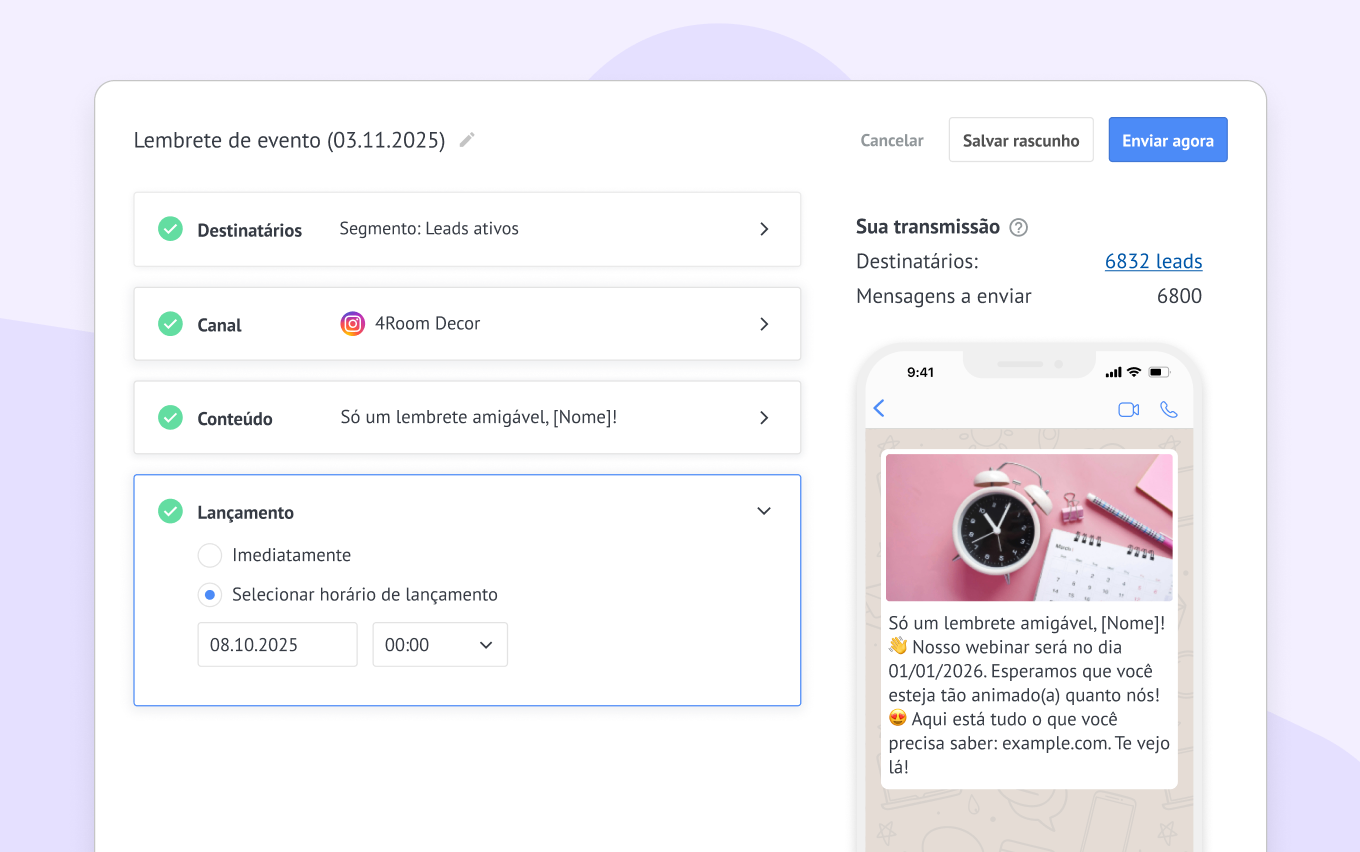Click the Salvar rascunho button
Viewport: 1360px width, 852px height.
point(1020,140)
